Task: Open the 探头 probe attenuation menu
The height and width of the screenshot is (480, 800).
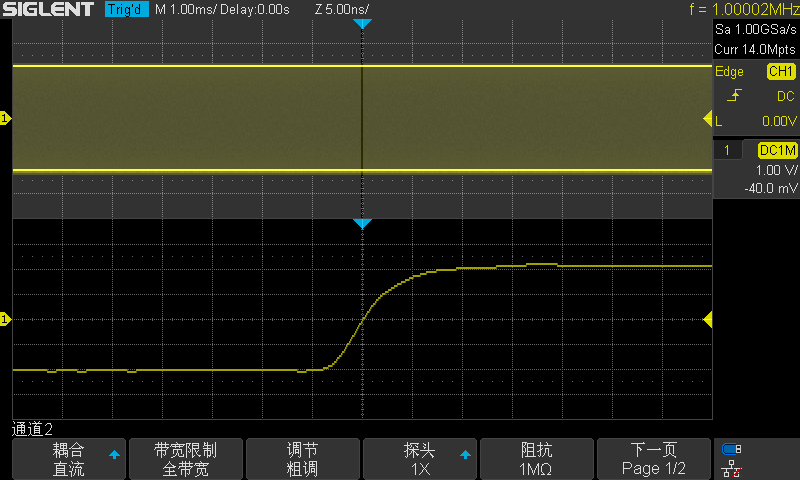Action: [x=419, y=459]
